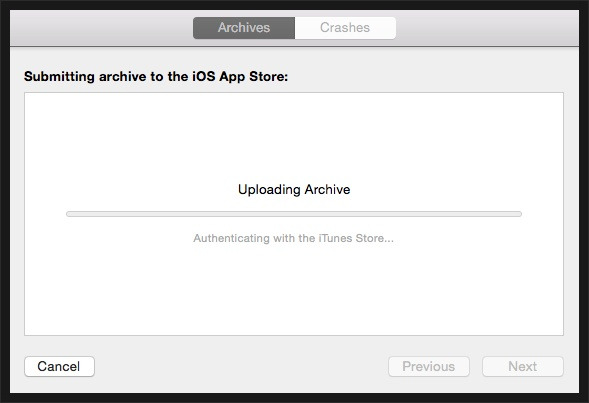The image size is (589, 403).
Task: Click the word Archive in Uploading Archive
Action: tap(327, 190)
